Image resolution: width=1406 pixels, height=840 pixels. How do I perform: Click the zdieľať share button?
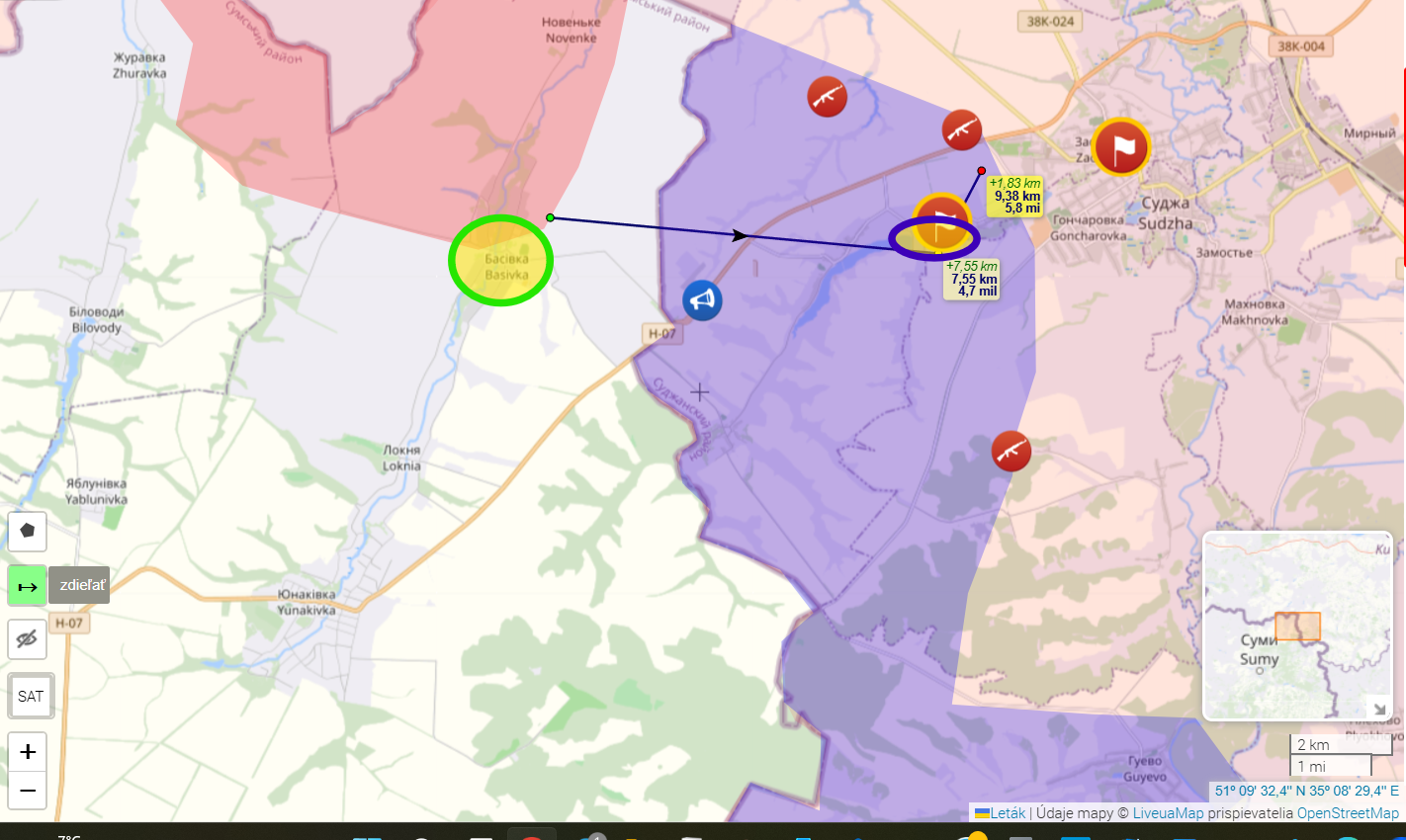[x=80, y=585]
